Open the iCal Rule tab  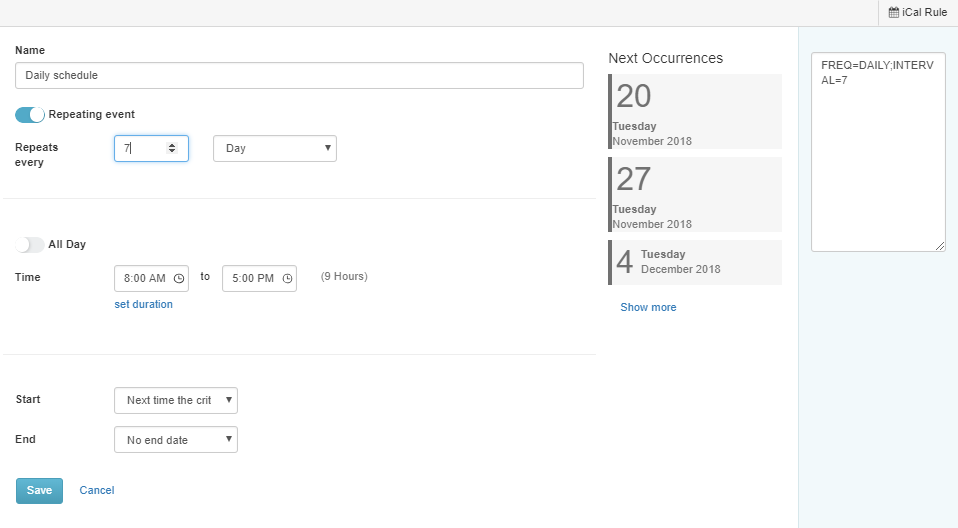(x=918, y=12)
